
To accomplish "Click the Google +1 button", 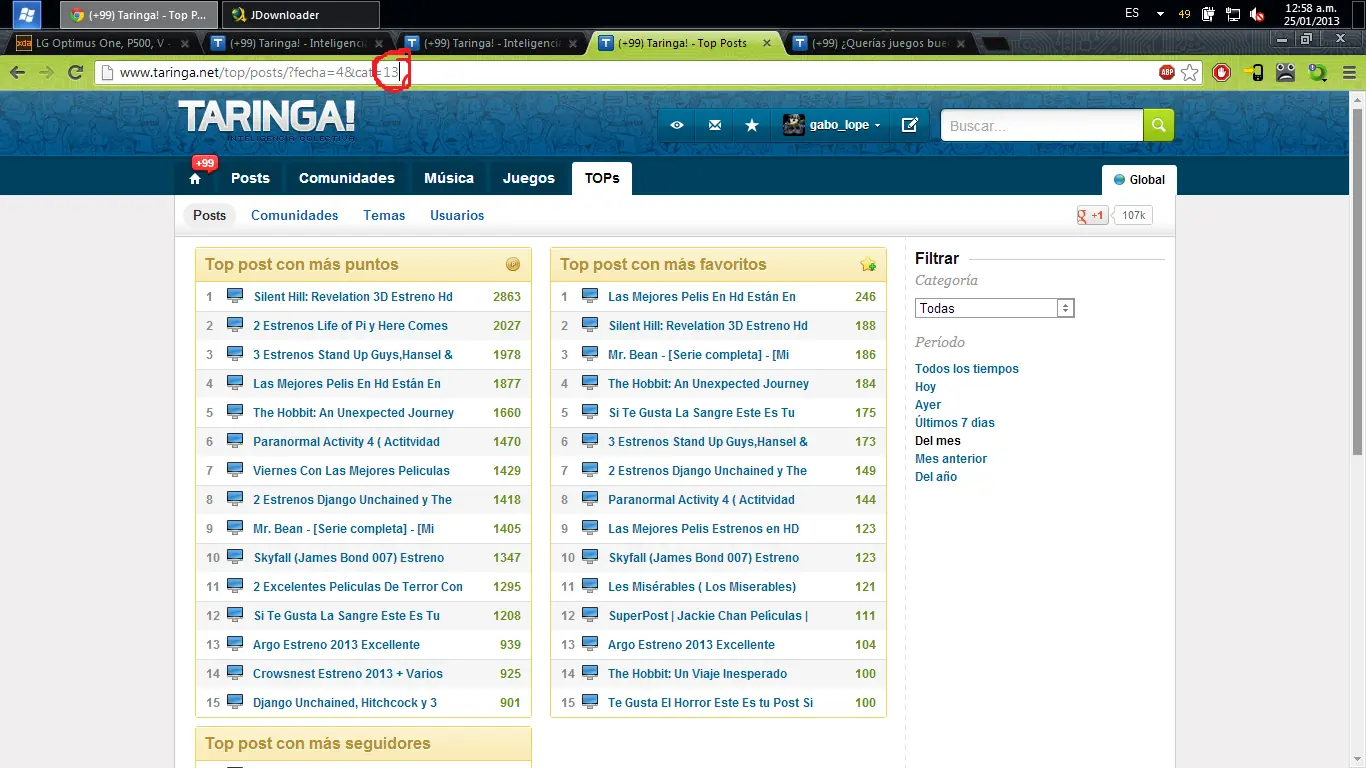I will 1092,215.
